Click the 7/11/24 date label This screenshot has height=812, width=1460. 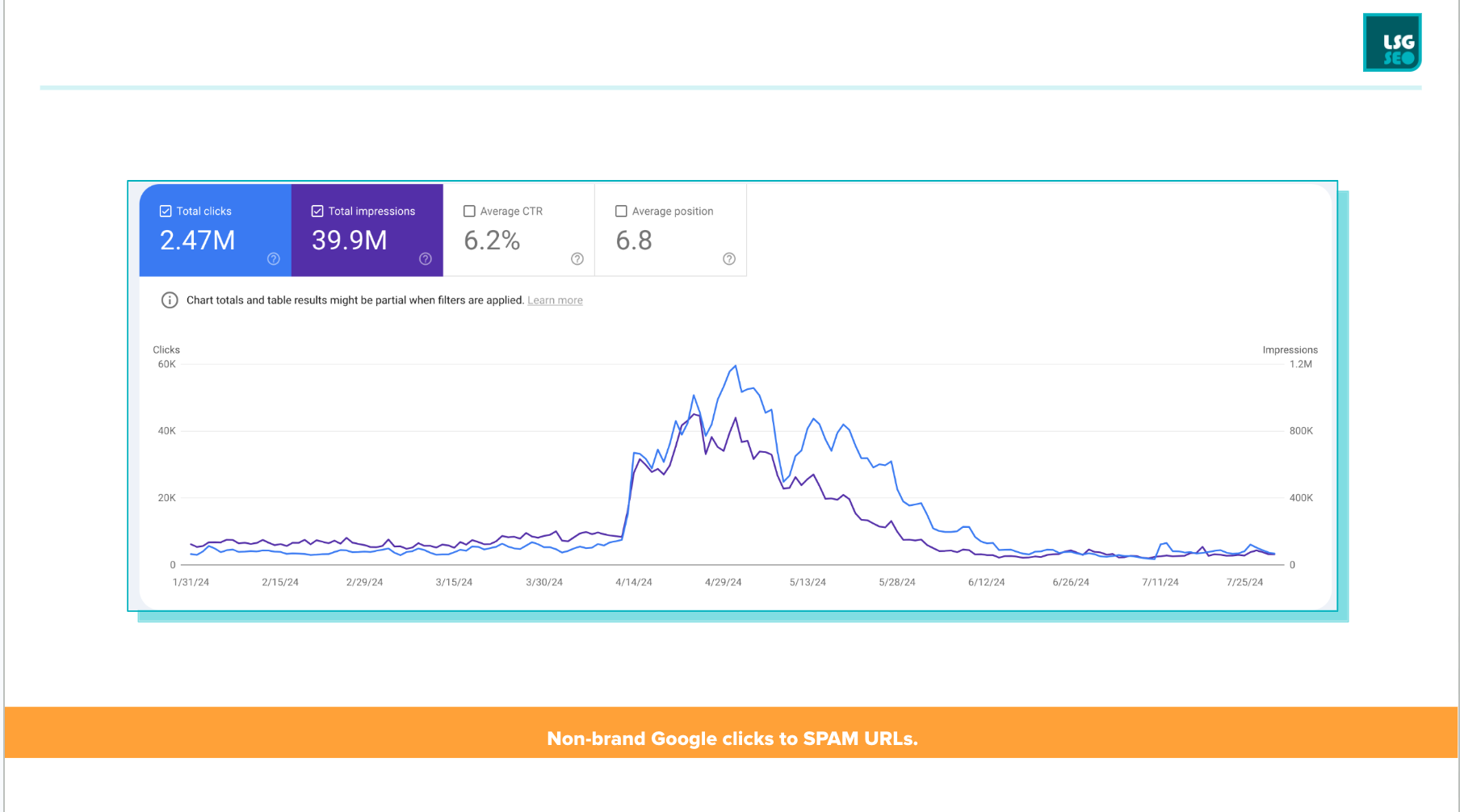coord(1160,582)
